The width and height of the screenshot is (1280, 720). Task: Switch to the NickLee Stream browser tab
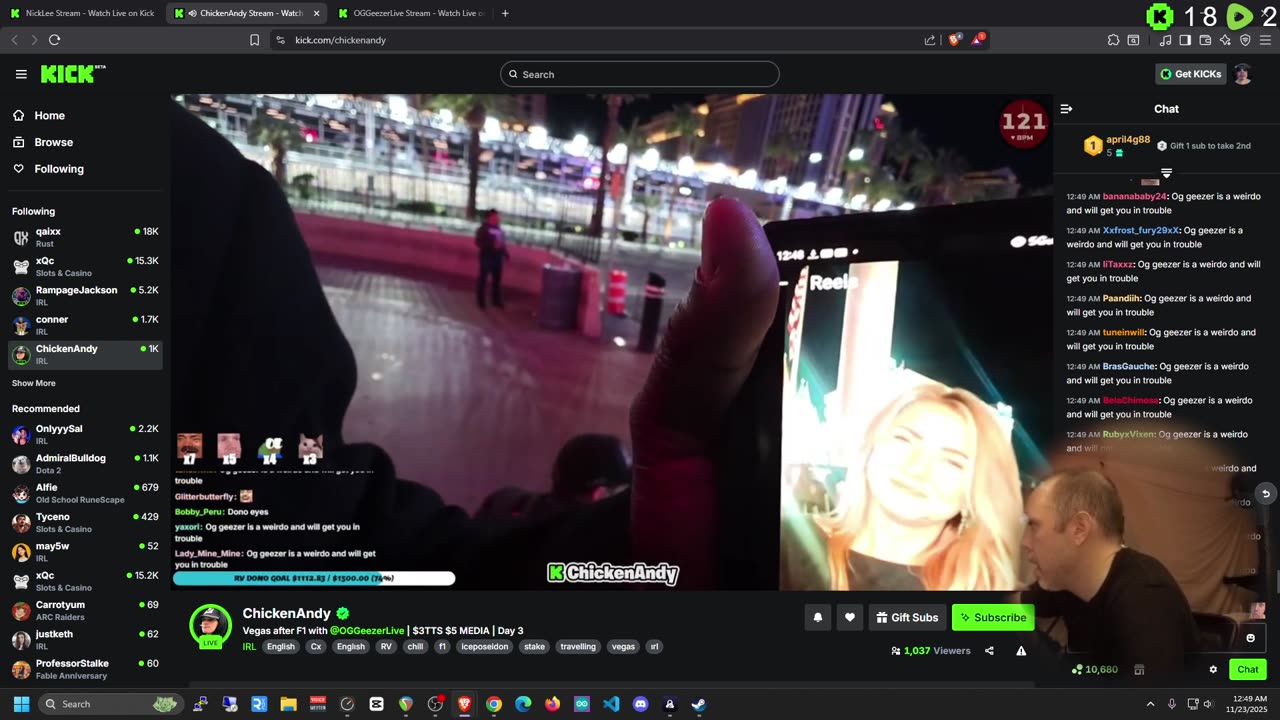tap(82, 13)
